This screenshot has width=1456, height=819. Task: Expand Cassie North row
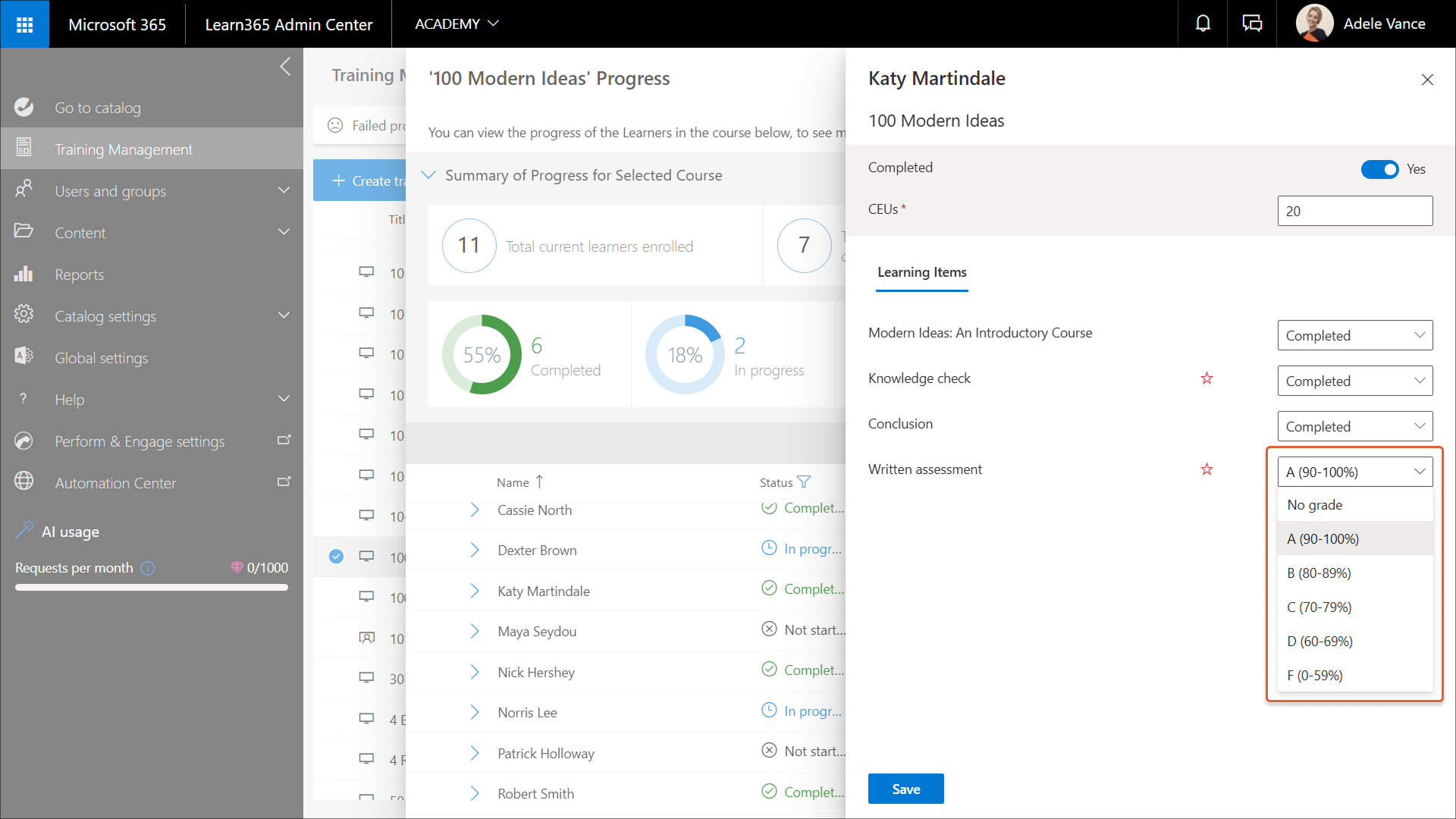[x=475, y=510]
